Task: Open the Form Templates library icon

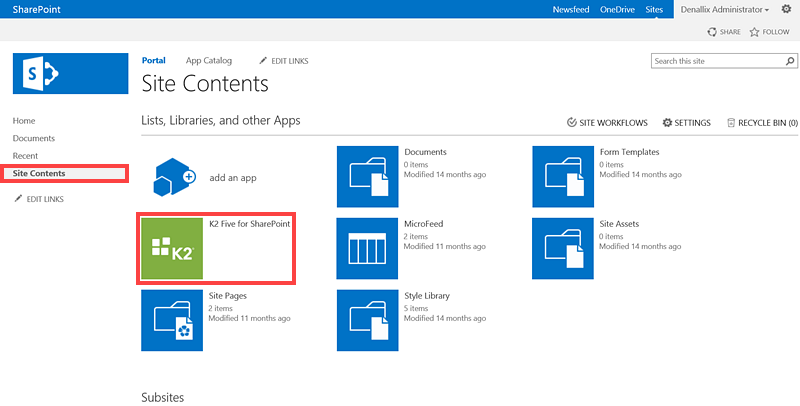Action: (x=561, y=177)
